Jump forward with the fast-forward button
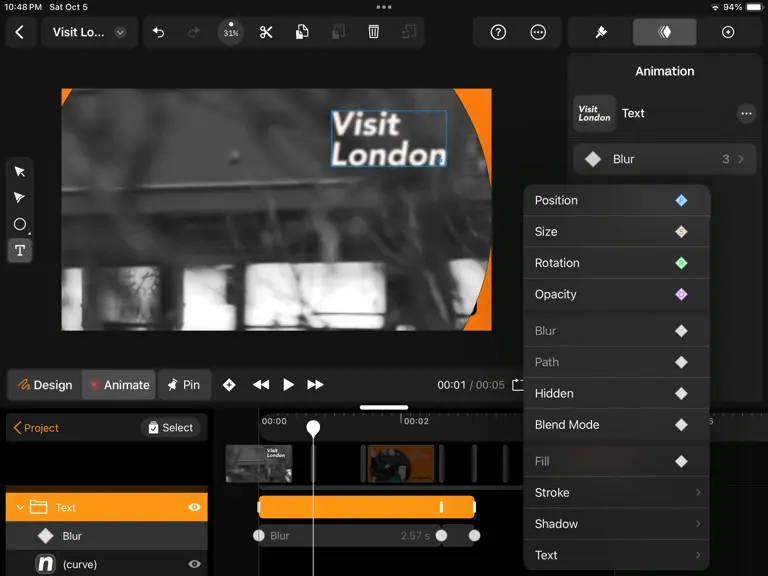This screenshot has width=768, height=576. click(315, 385)
